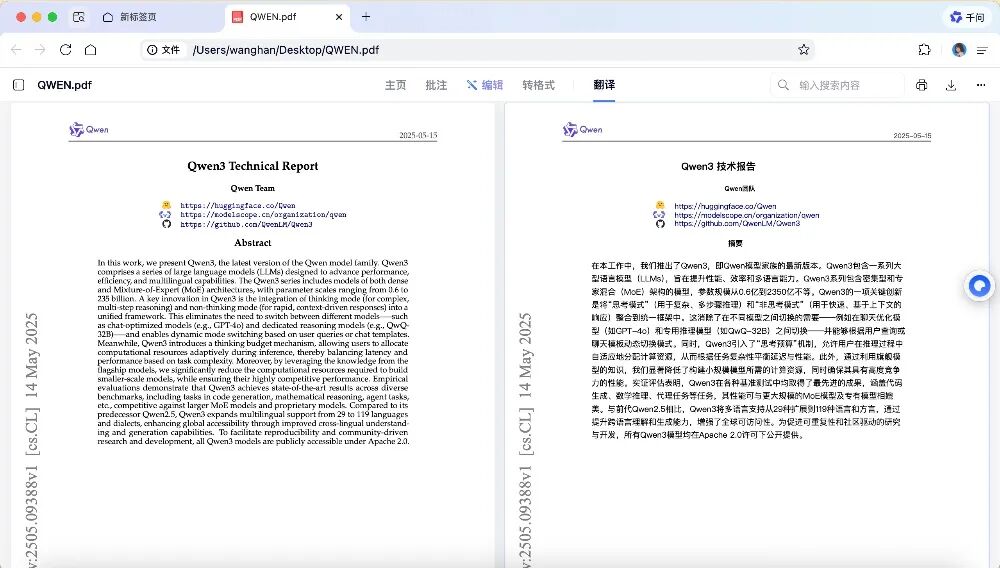Click the "Qwen3 Technical Report" title
1000x568 pixels.
coord(253,166)
